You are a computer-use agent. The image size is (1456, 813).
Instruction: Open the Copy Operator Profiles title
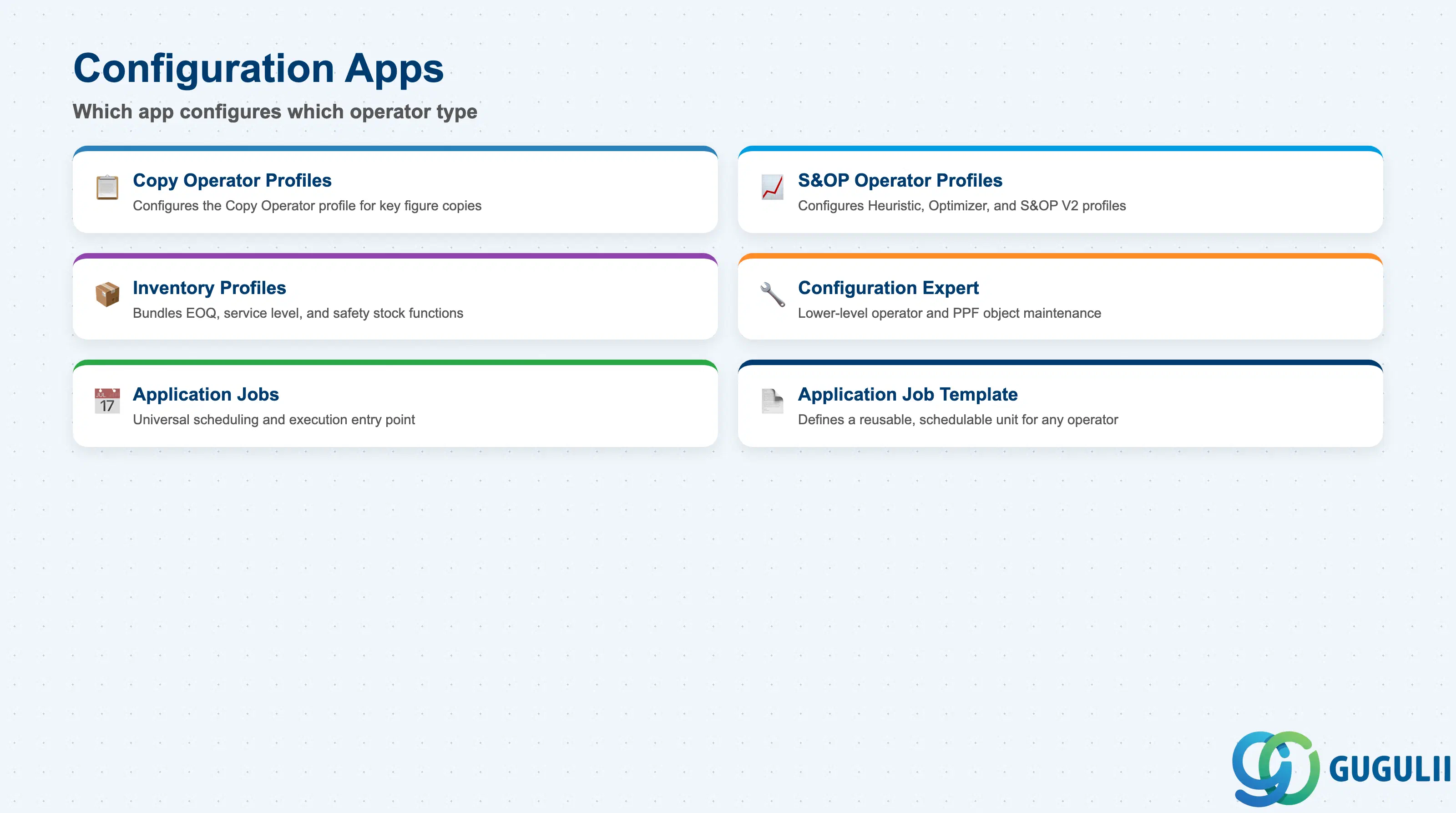(232, 180)
